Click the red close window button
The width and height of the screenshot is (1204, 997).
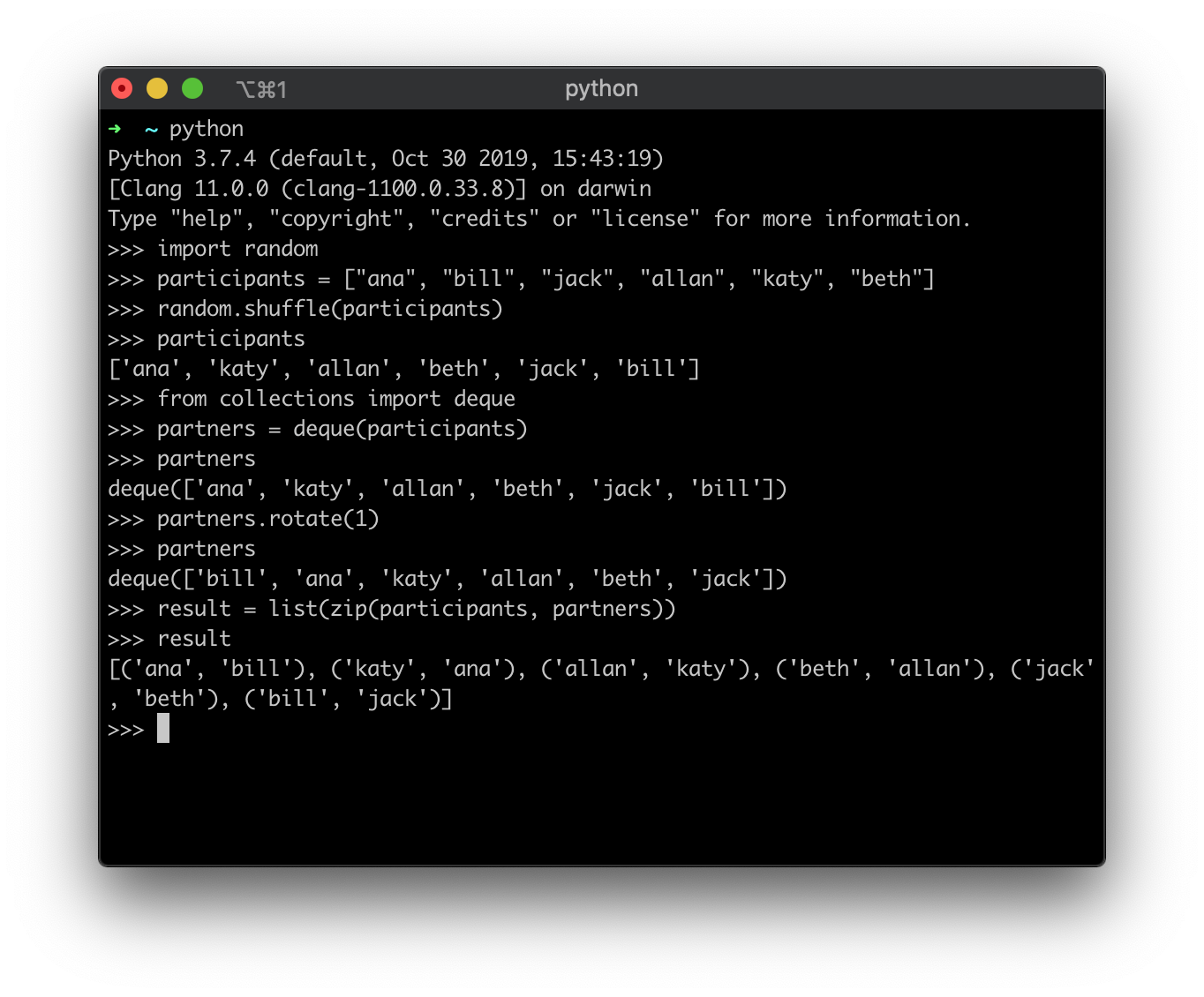point(122,88)
